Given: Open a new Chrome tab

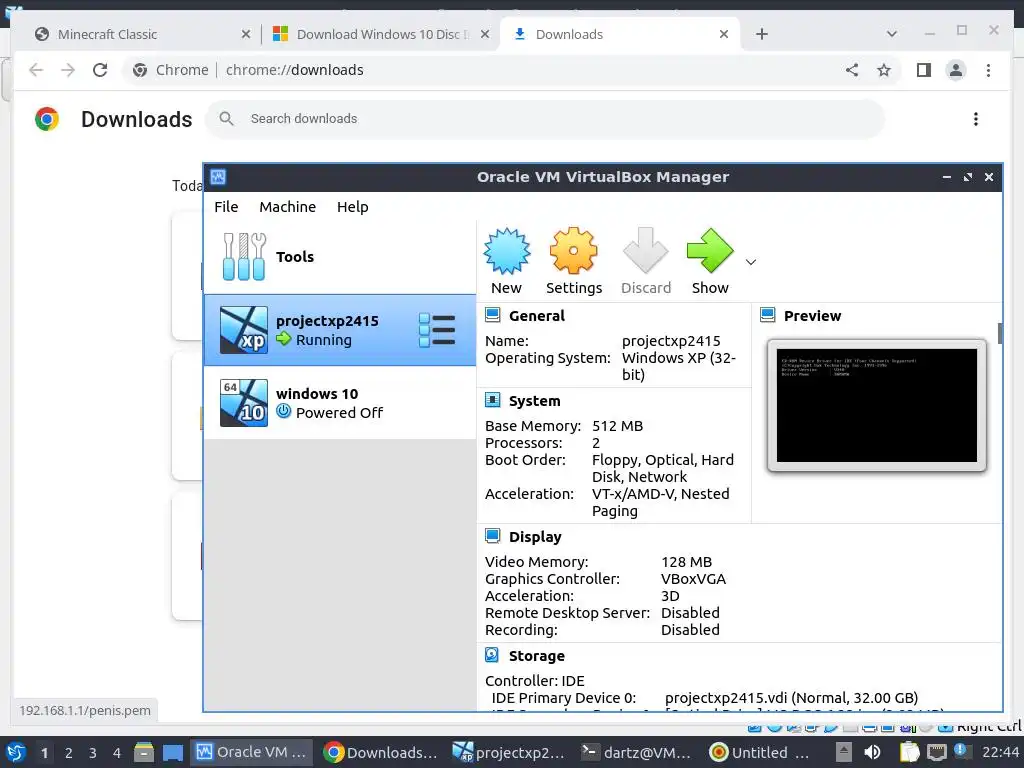Looking at the screenshot, I should point(762,34).
